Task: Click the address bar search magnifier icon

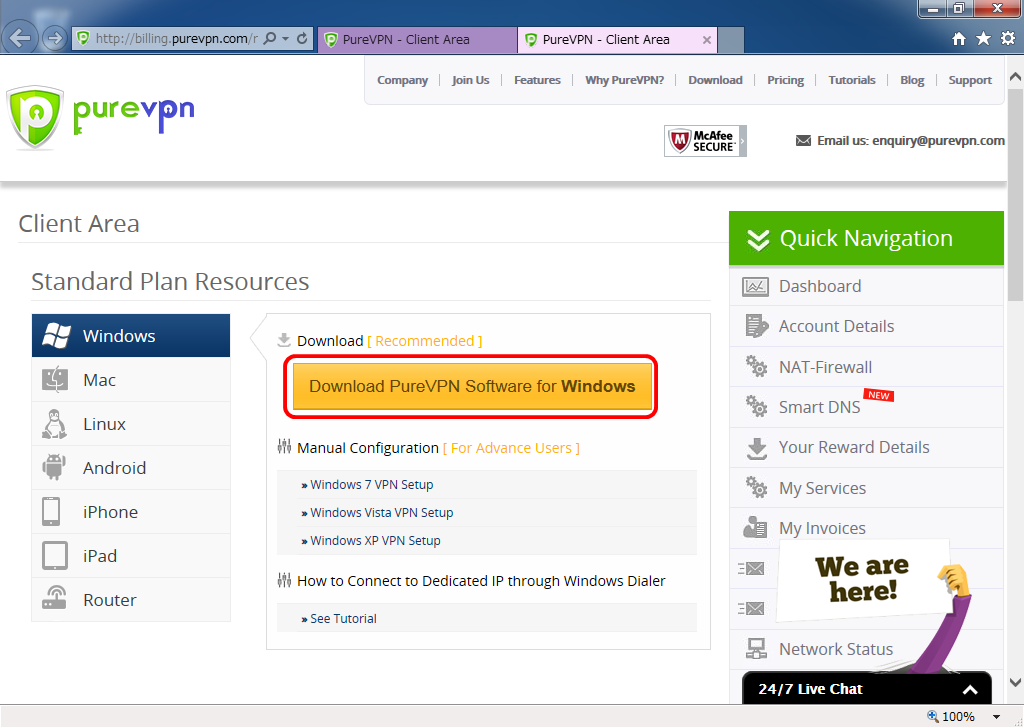Action: pyautogui.click(x=269, y=39)
